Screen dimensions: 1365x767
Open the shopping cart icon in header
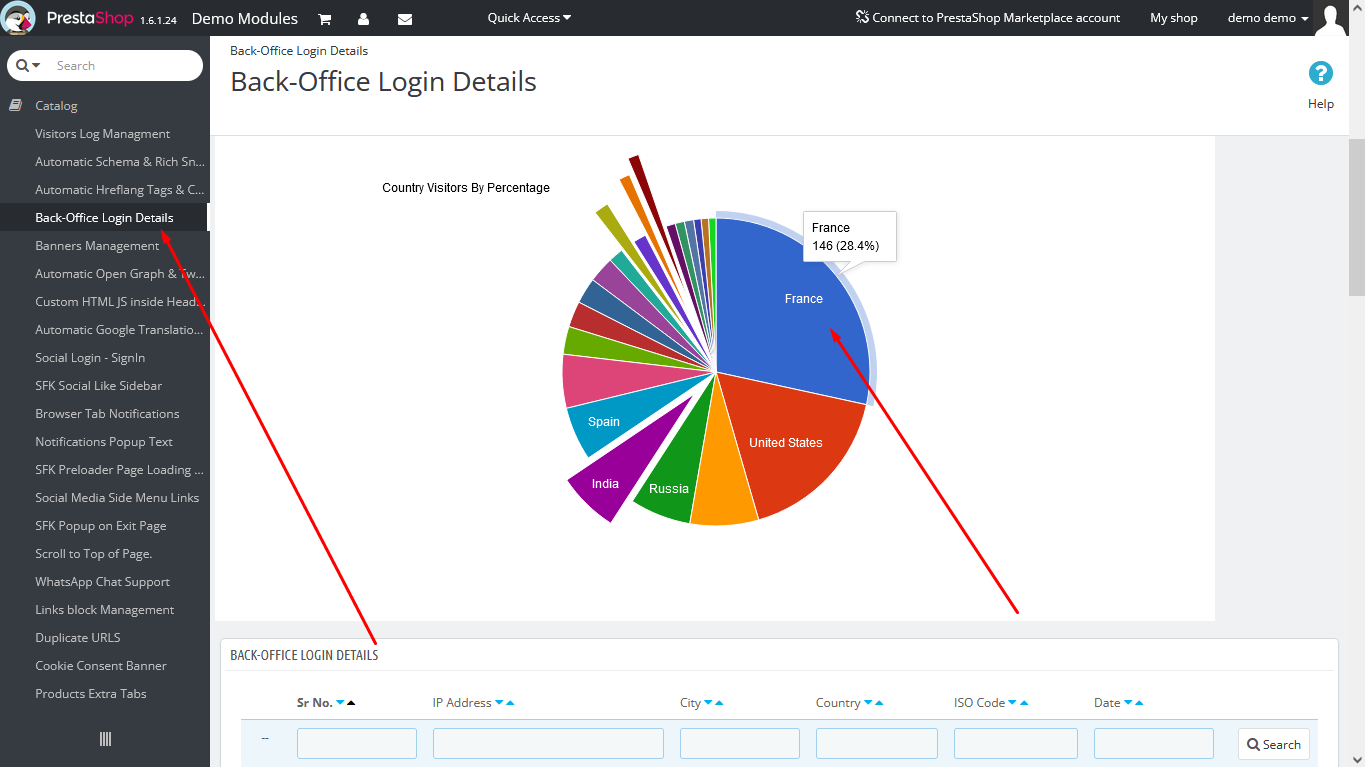click(325, 18)
